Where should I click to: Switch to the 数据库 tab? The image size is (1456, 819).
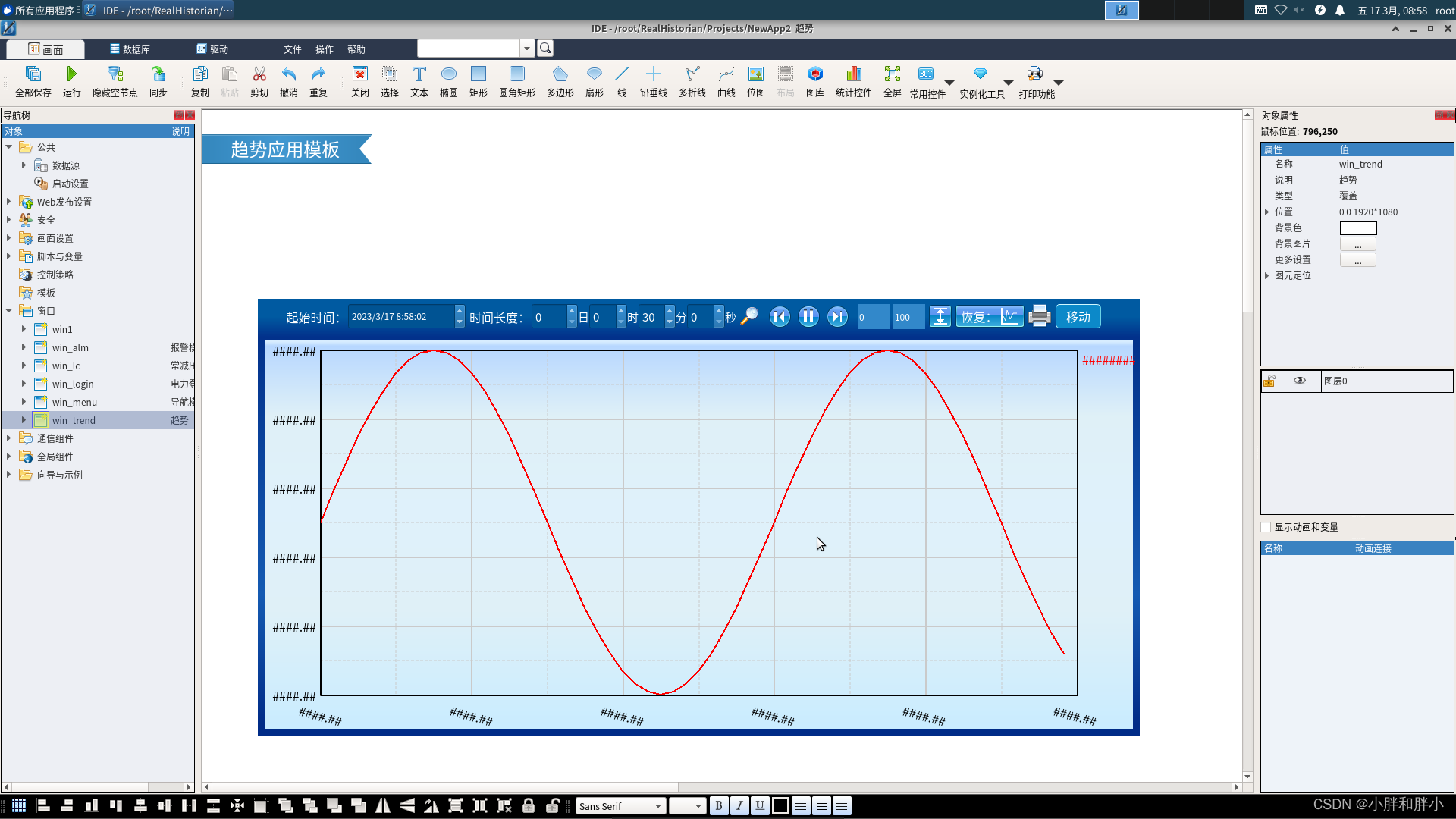(x=130, y=49)
